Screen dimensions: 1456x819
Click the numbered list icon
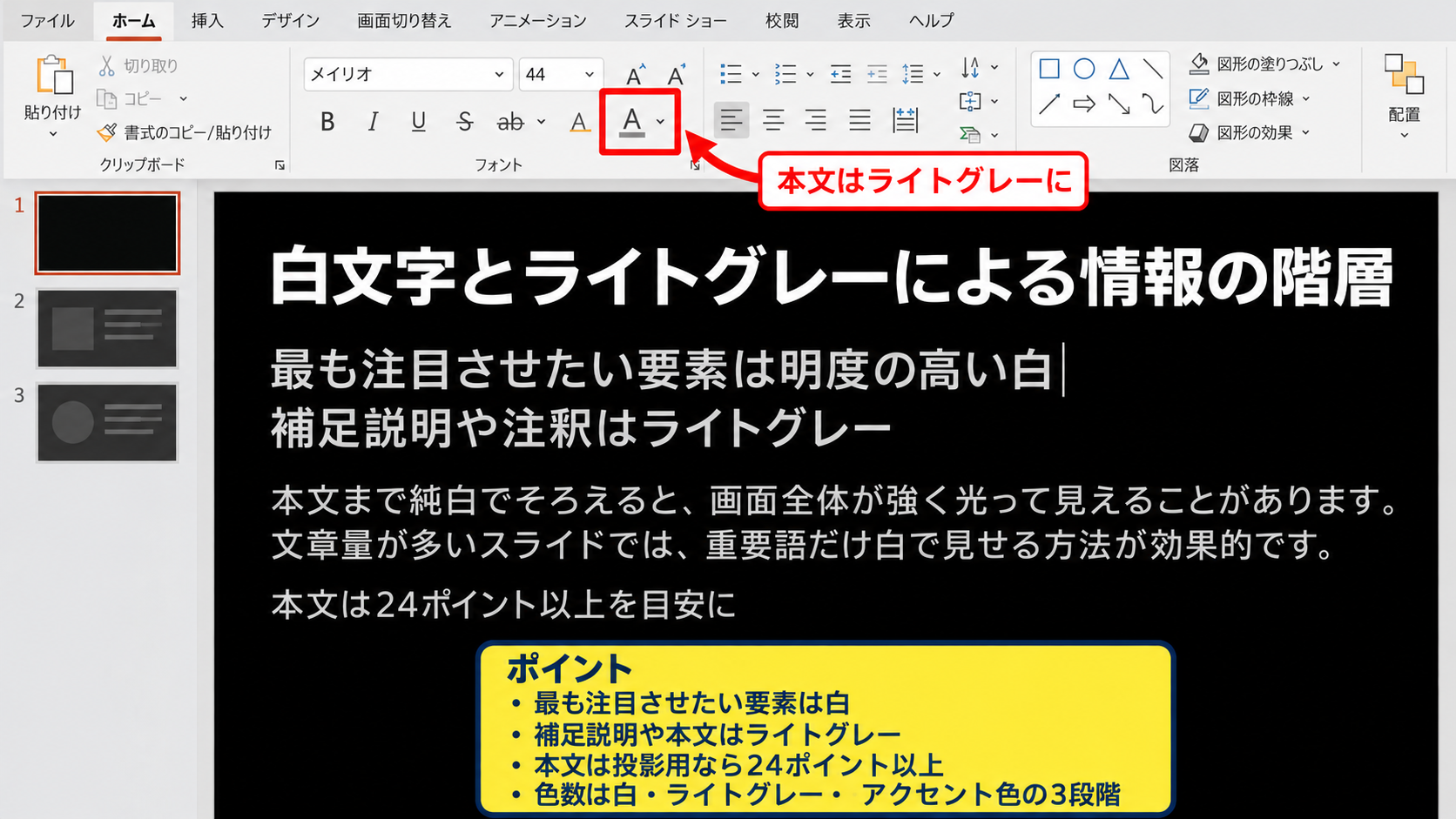pos(785,74)
